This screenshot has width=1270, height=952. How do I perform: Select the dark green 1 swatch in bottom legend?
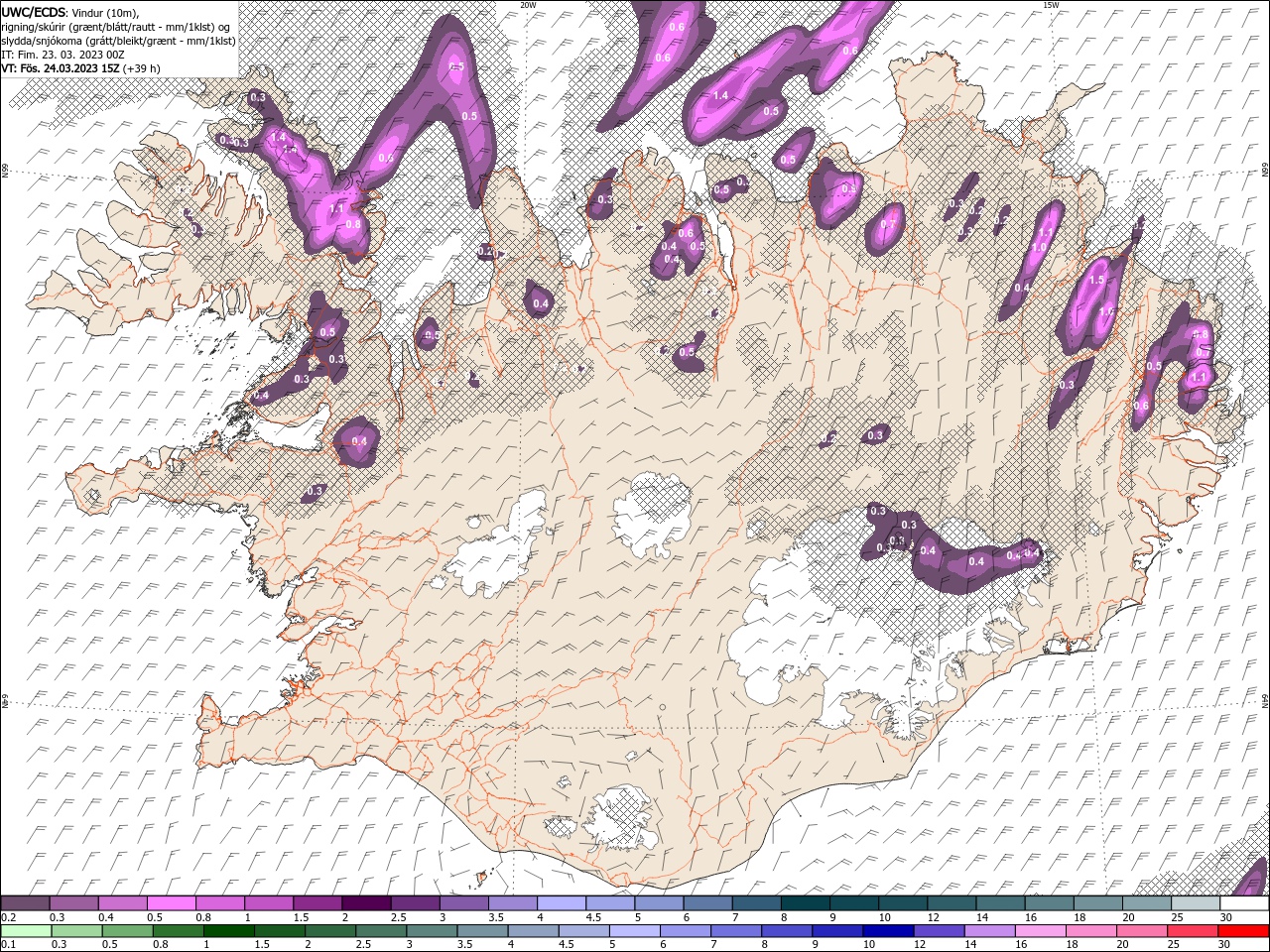point(228,931)
